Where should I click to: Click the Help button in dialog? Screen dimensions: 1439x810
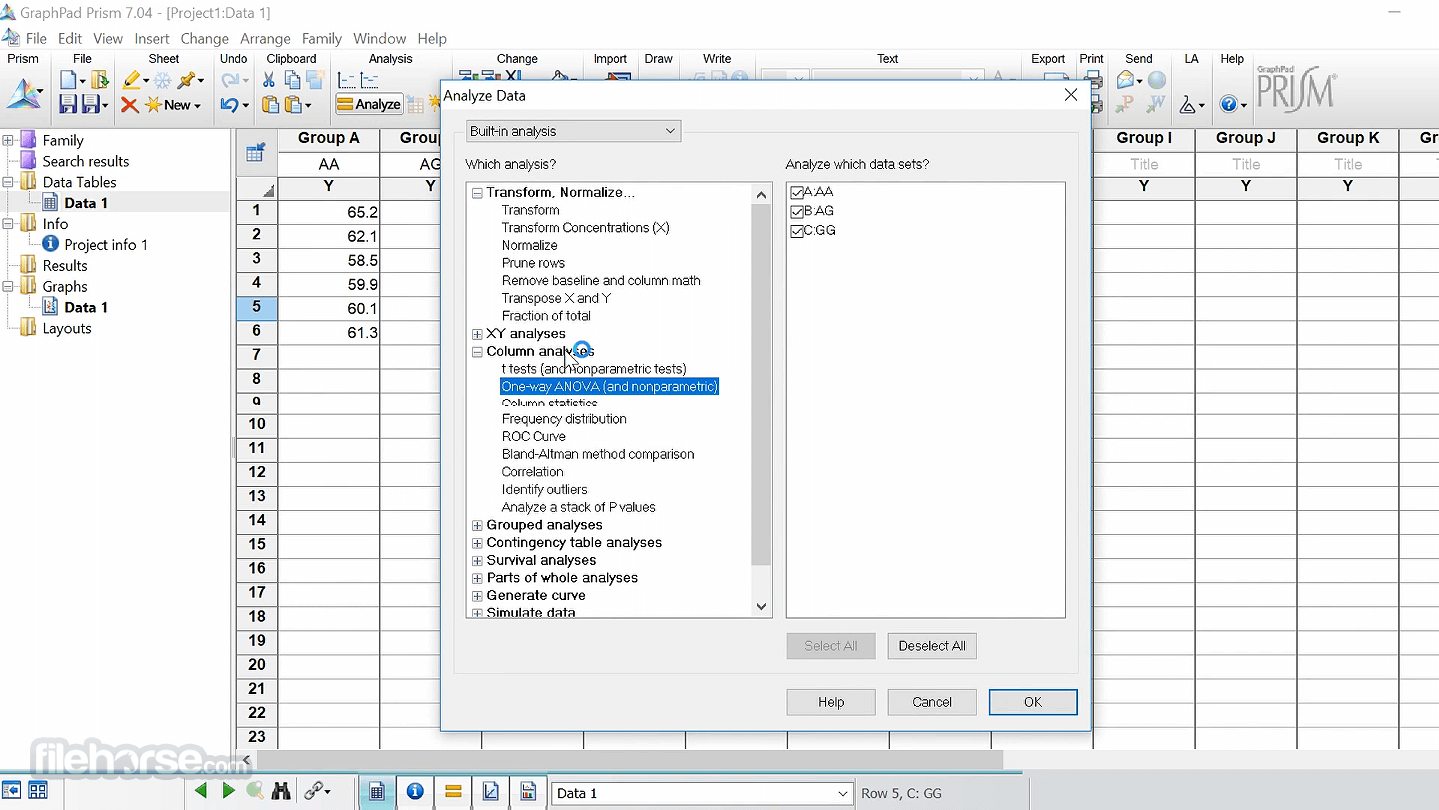coord(831,702)
